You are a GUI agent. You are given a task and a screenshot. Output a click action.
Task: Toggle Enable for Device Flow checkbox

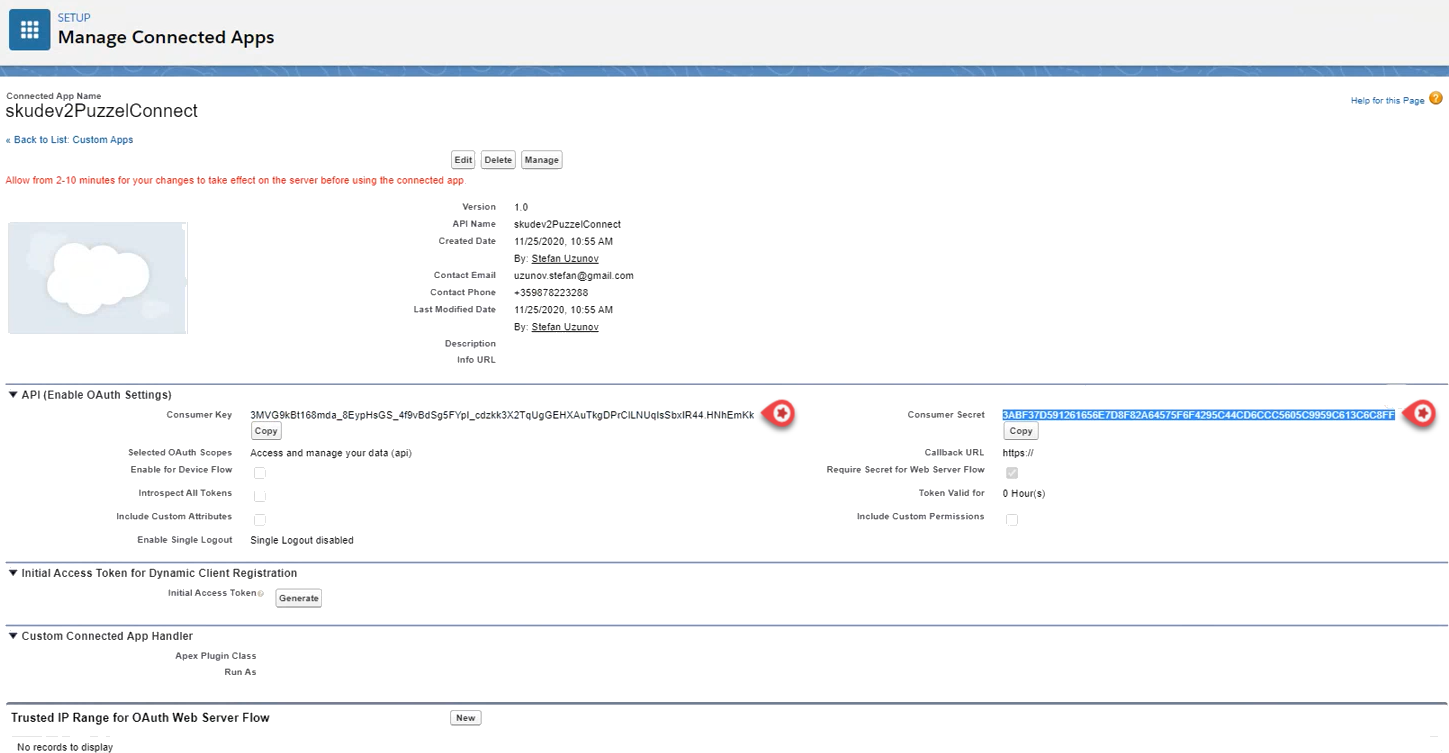coord(260,473)
